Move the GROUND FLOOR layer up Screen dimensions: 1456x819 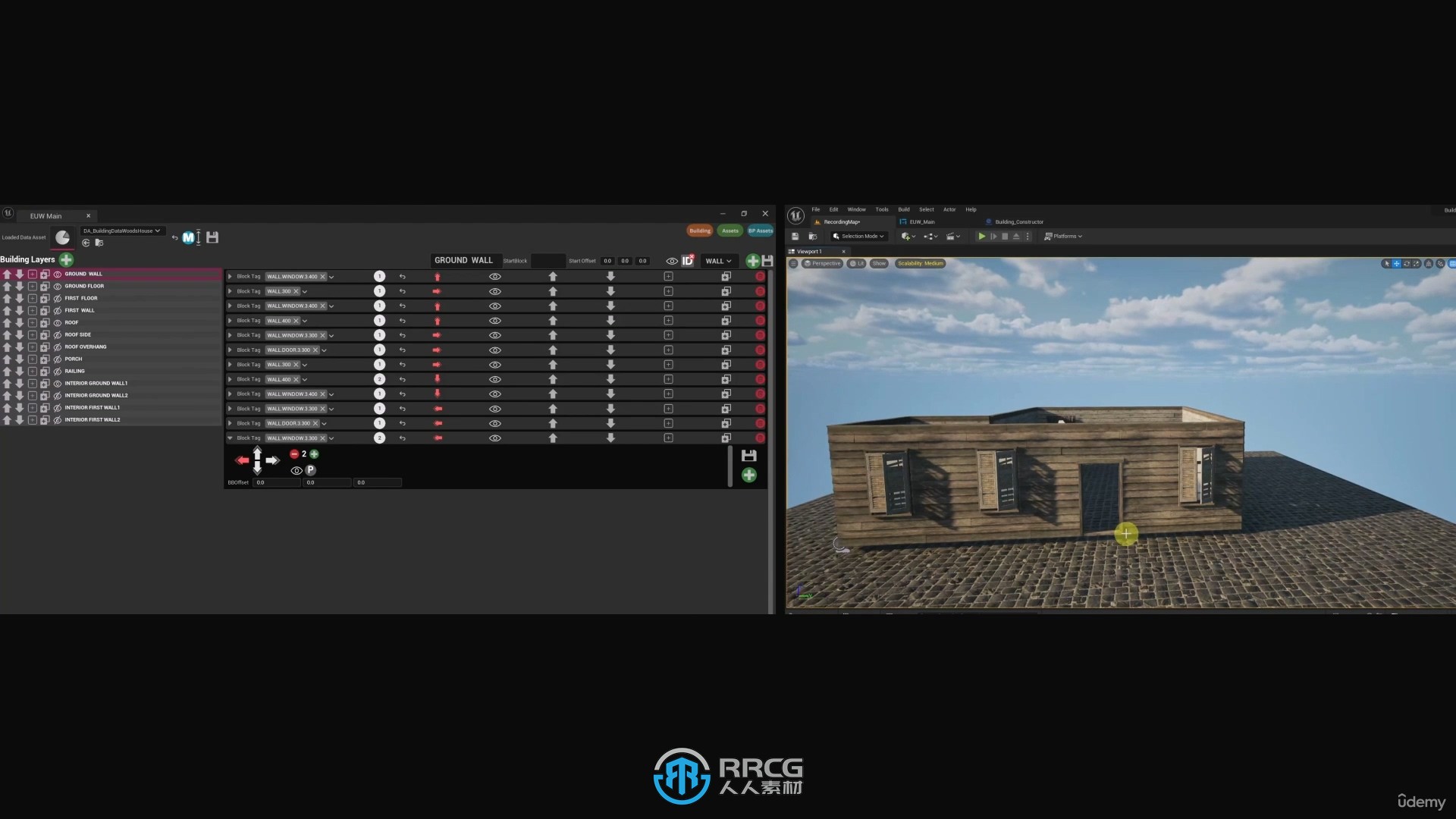click(7, 286)
